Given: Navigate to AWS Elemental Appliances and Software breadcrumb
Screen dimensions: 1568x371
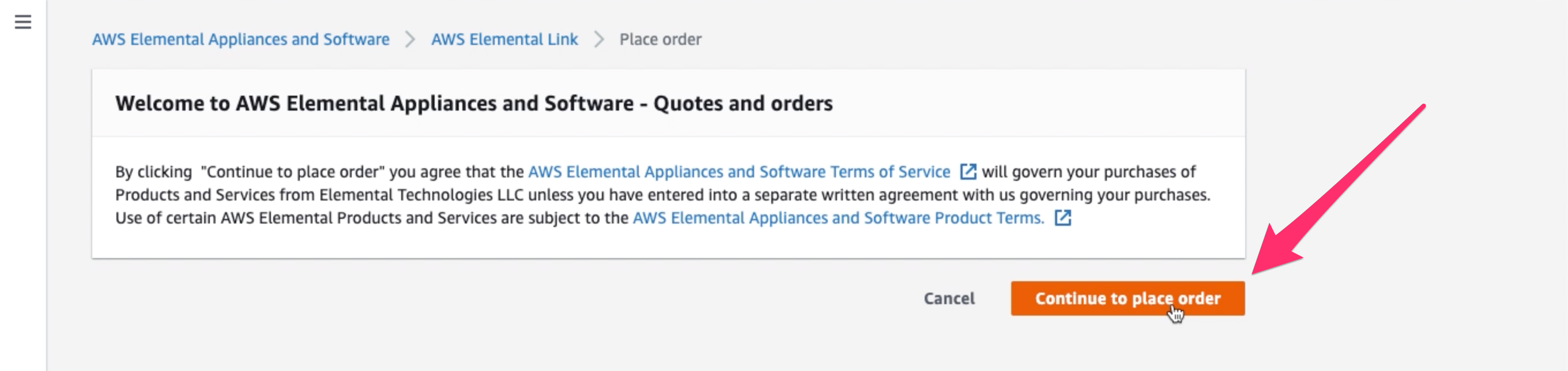Looking at the screenshot, I should point(241,39).
